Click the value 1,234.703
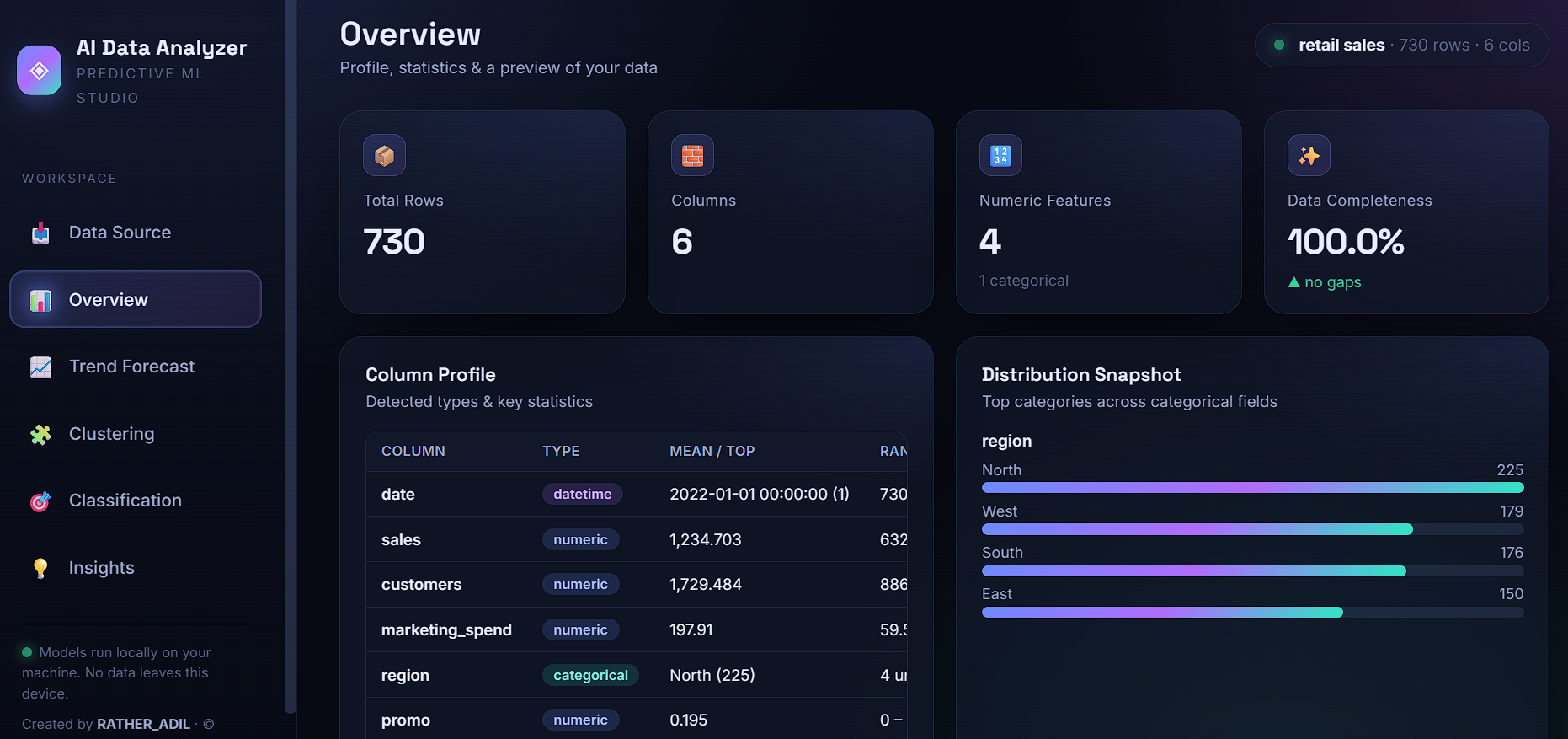 point(706,539)
